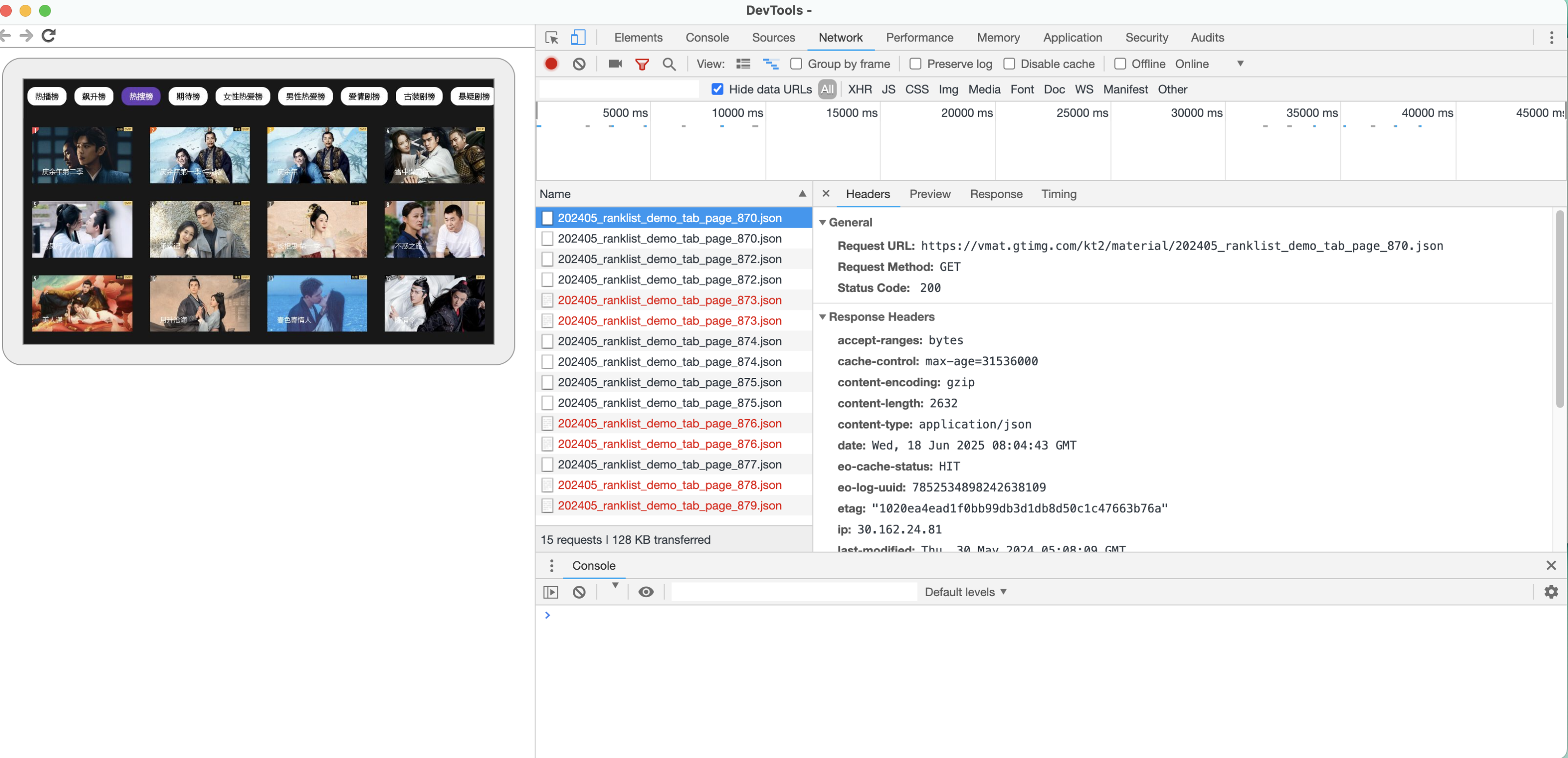Viewport: 1568px width, 758px height.
Task: Toggle the network filter funnel icon
Action: 641,64
